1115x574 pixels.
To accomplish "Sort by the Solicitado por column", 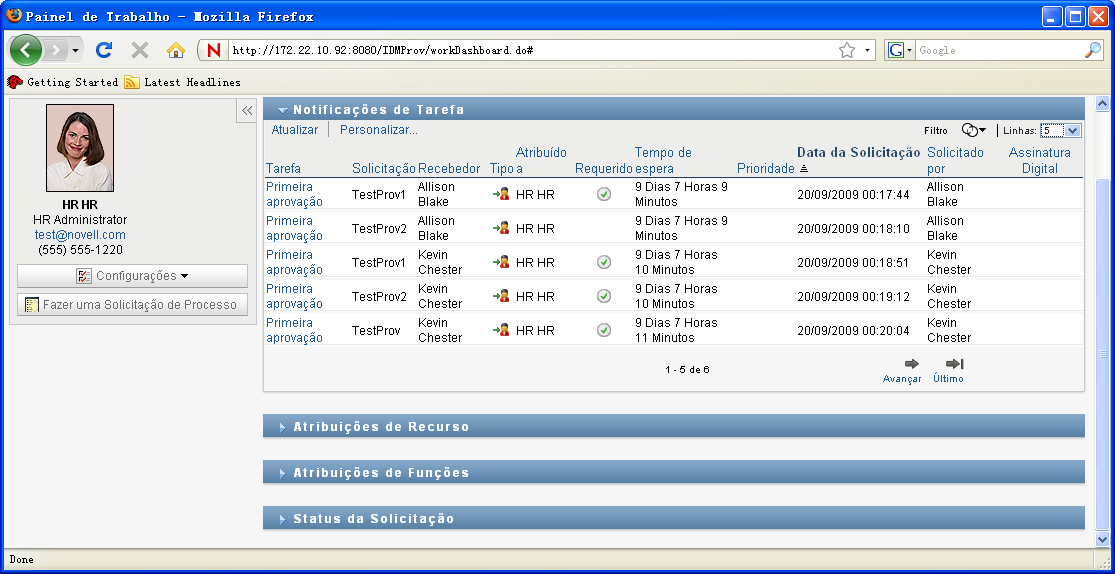I will click(x=955, y=161).
